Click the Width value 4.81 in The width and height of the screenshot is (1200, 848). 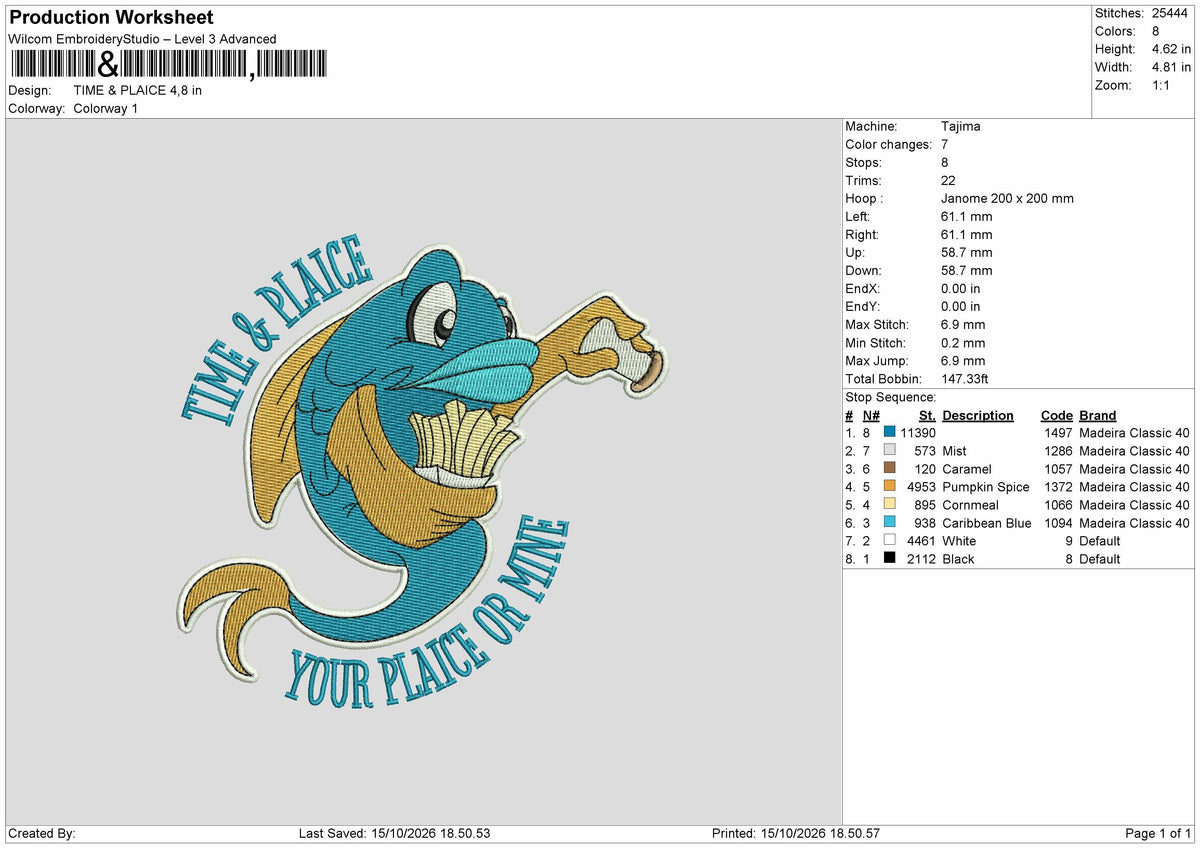pos(1171,67)
